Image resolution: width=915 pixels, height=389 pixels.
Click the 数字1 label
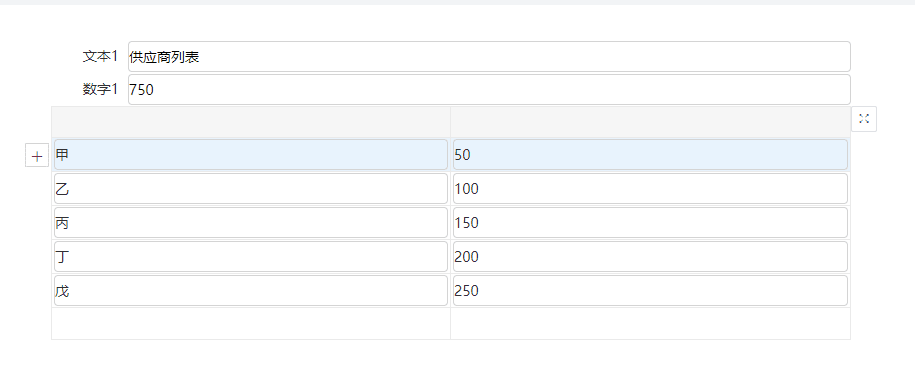(x=100, y=89)
